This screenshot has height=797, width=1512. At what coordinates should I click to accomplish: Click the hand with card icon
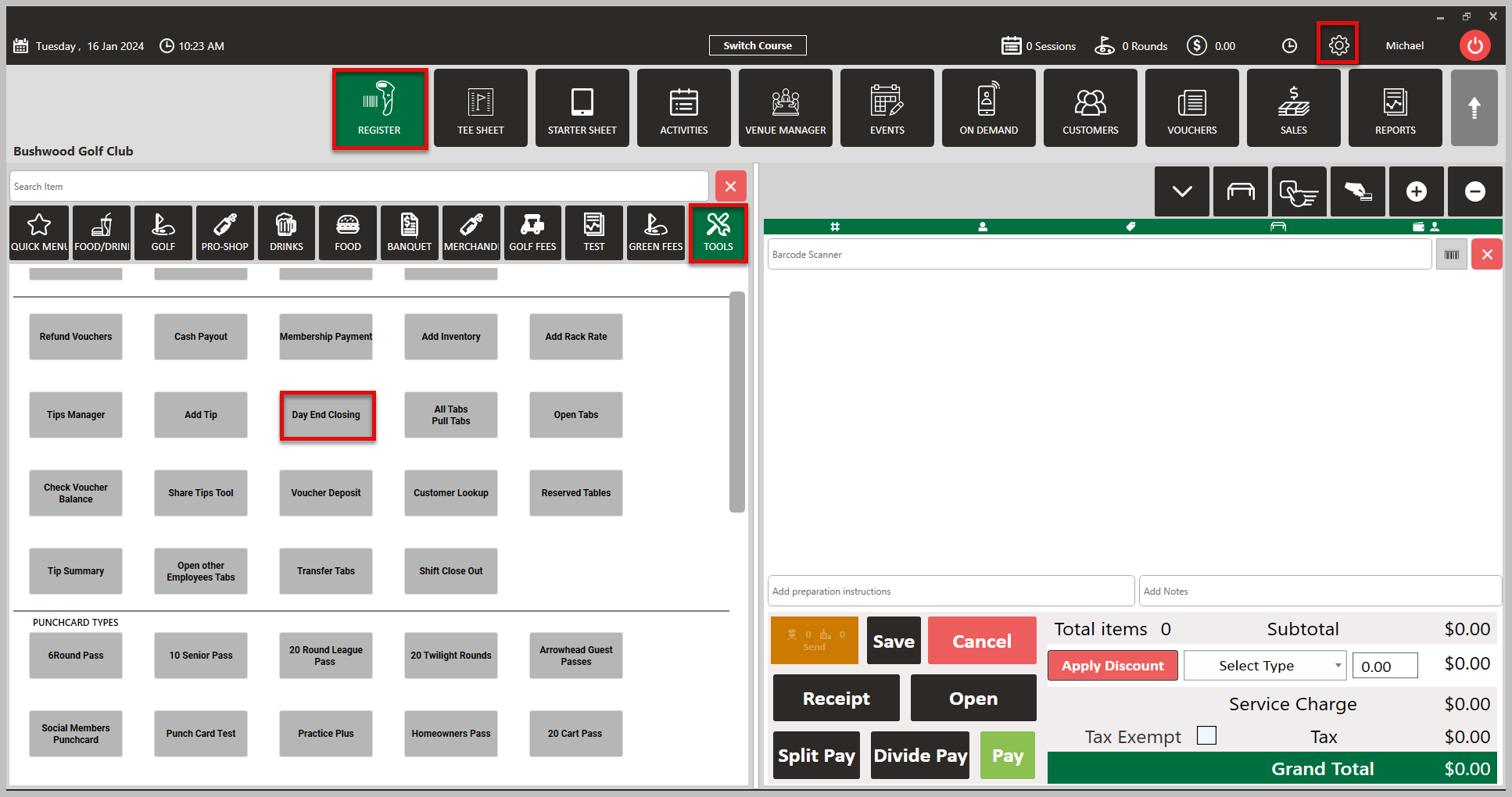tap(1358, 191)
